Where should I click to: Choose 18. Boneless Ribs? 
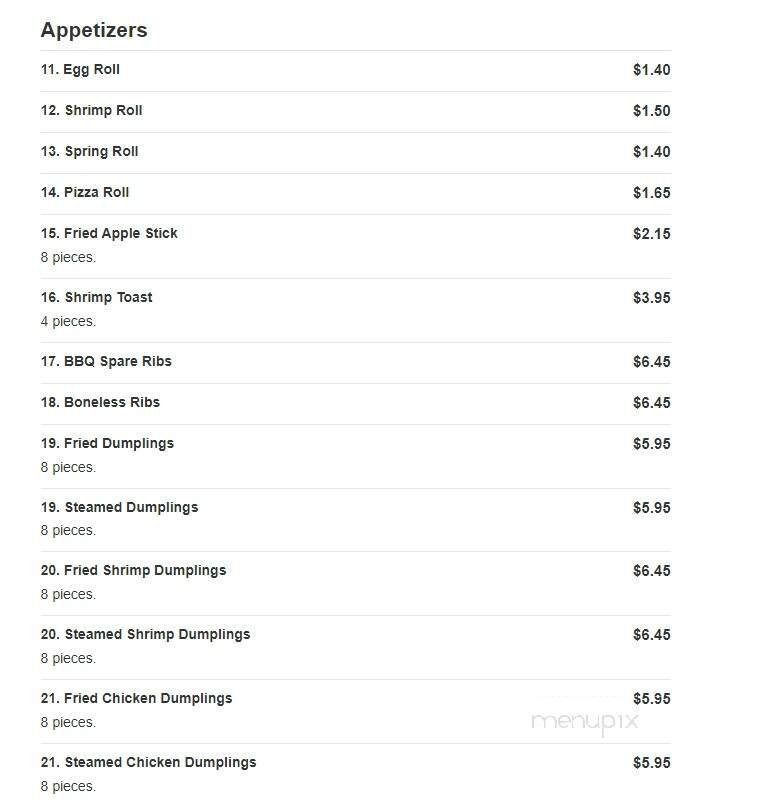100,403
